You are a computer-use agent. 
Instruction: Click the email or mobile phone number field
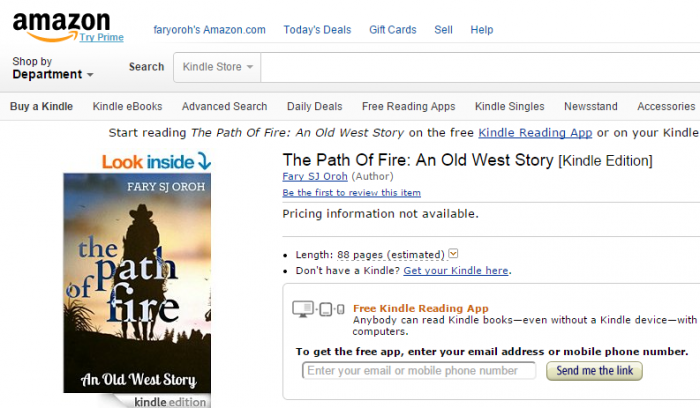click(419, 371)
